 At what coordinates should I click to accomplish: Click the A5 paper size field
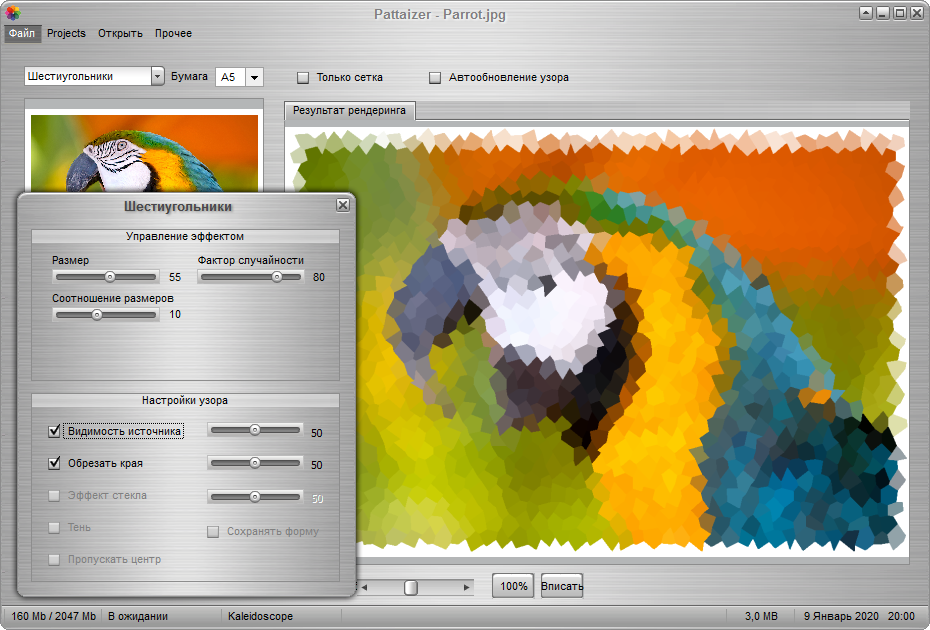tap(231, 77)
